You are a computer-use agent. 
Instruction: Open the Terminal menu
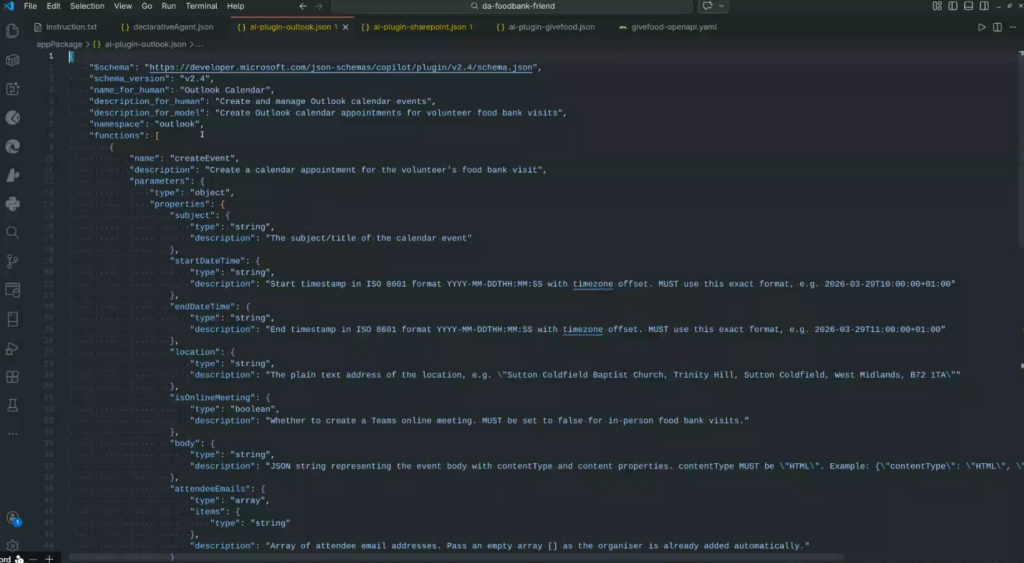pyautogui.click(x=203, y=6)
